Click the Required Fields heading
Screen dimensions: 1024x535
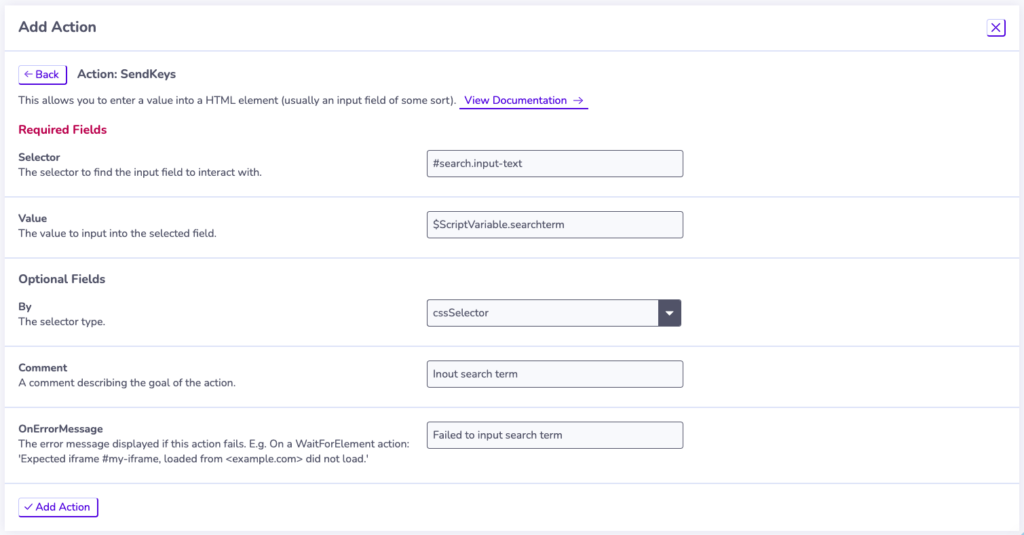pos(63,129)
